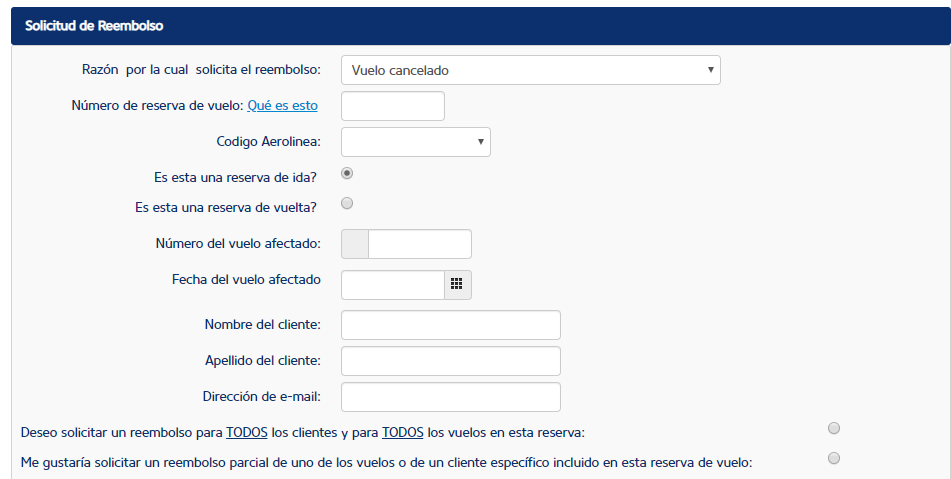Click the 'Codigo Aerolinea:' label
This screenshot has width=951, height=479.
tap(269, 141)
